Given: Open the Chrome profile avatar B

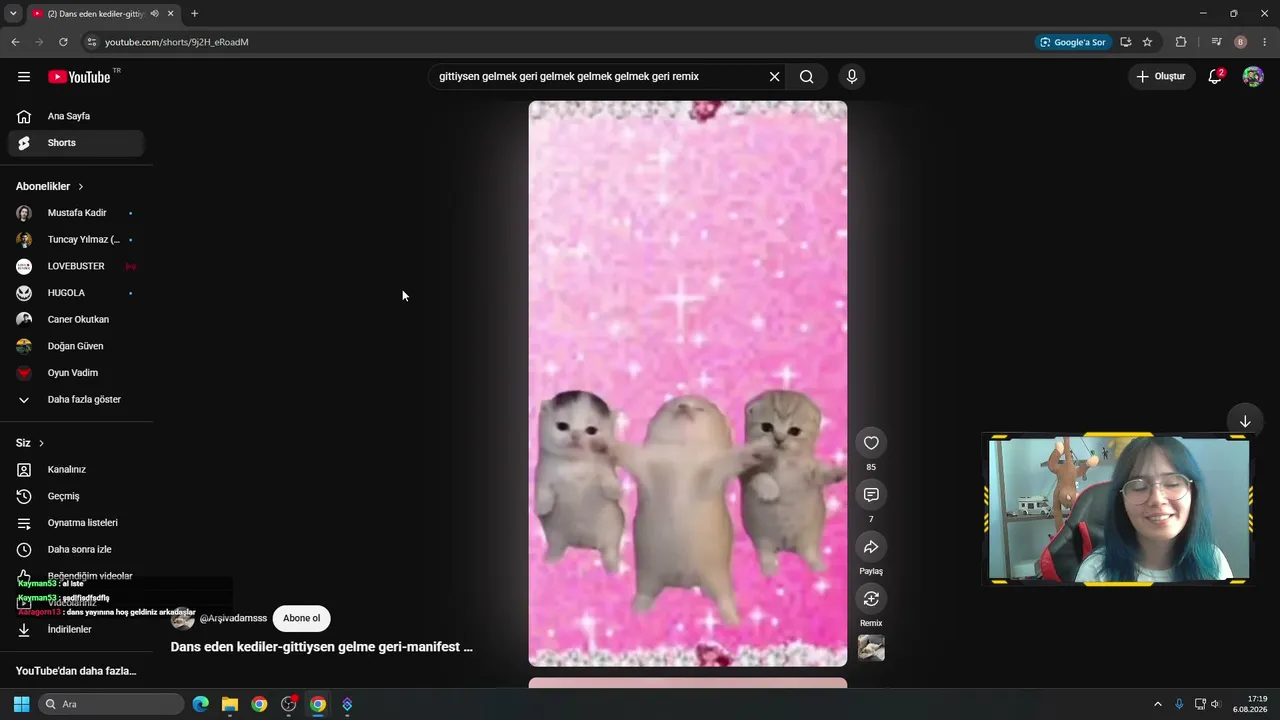Looking at the screenshot, I should click(1241, 42).
